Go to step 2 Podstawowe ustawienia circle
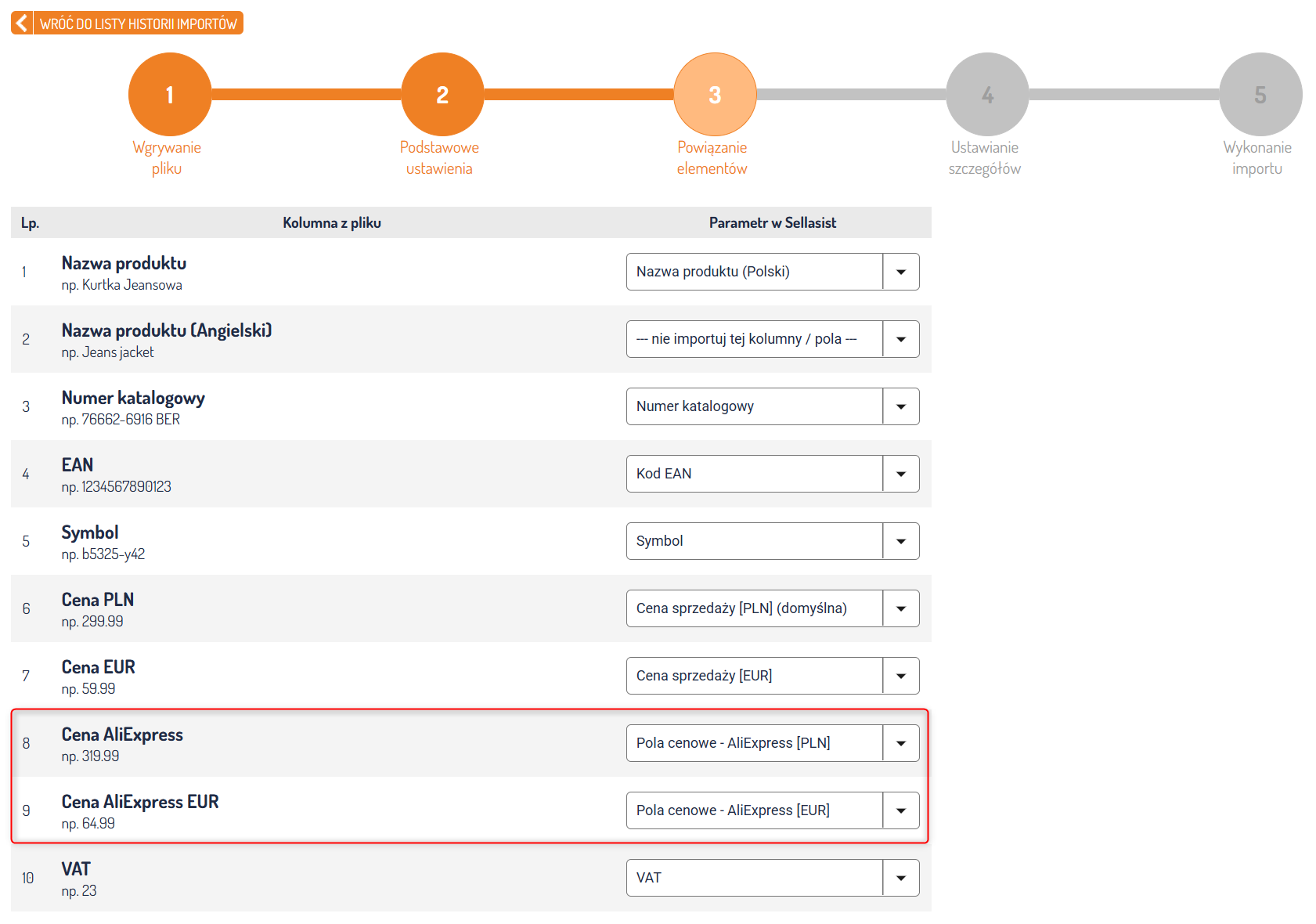 pos(442,95)
